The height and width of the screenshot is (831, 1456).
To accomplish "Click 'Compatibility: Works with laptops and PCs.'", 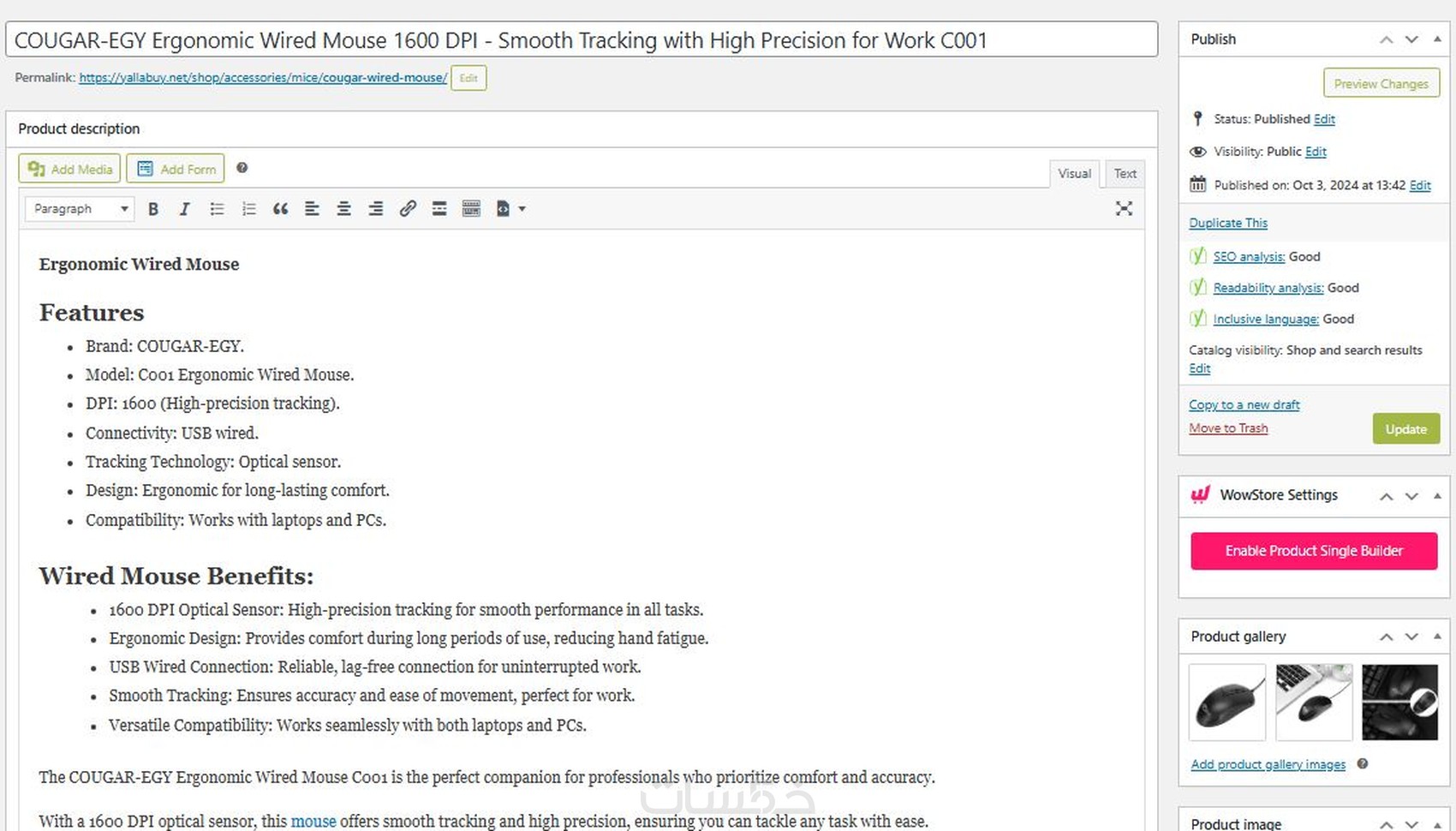I will click(236, 520).
